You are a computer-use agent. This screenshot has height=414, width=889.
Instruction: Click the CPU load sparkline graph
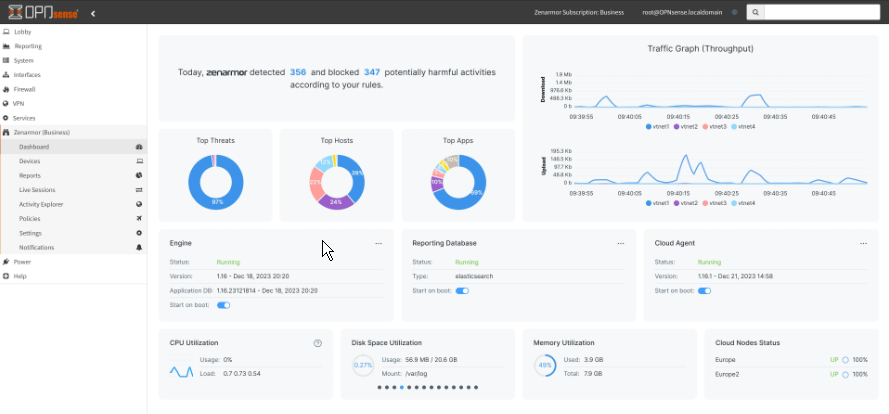pos(181,372)
